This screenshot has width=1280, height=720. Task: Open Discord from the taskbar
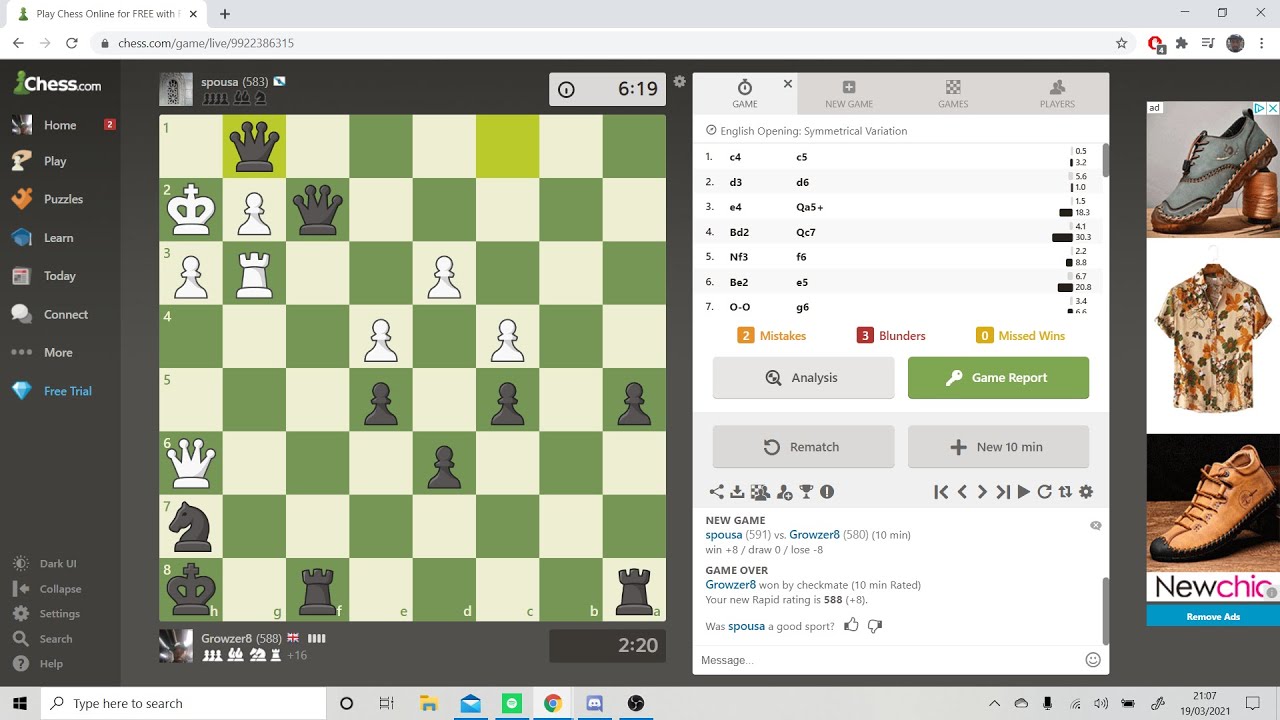pos(594,703)
